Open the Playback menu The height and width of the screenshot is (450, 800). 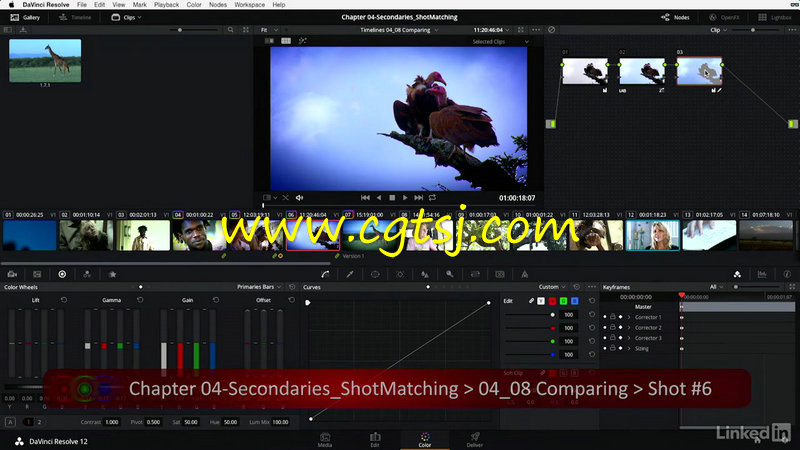pyautogui.click(x=166, y=5)
